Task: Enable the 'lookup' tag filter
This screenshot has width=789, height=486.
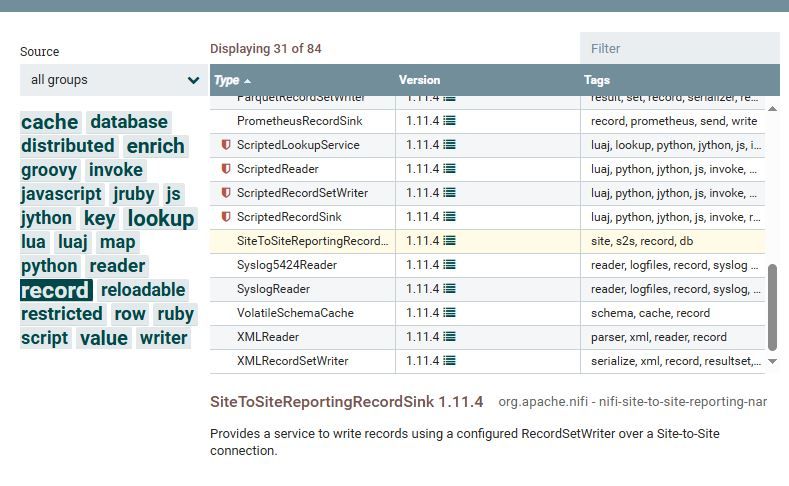Action: (x=160, y=218)
